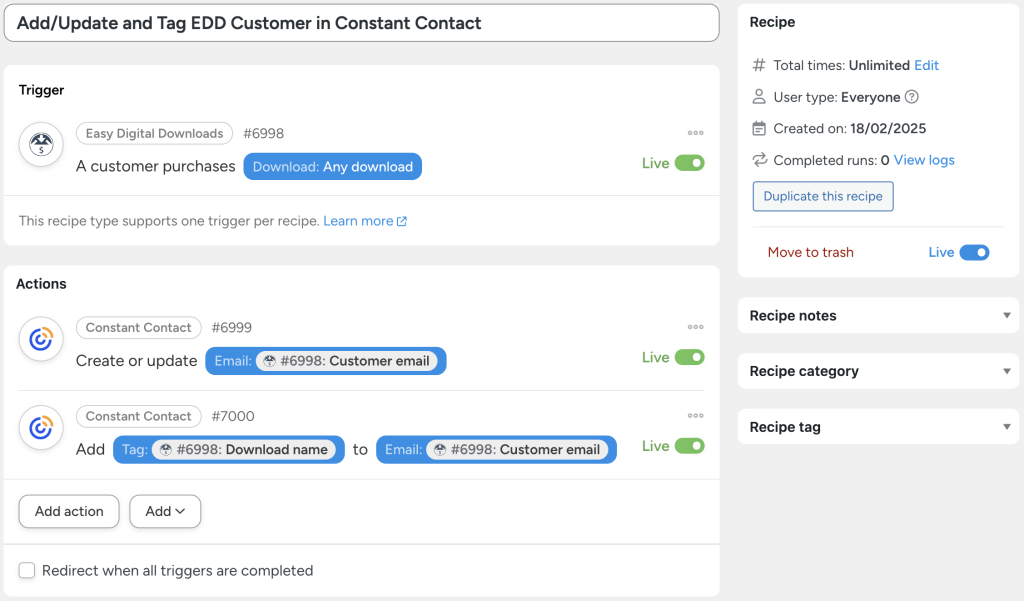The width and height of the screenshot is (1024, 601).
Task: Click the Constant Contact icon on action #6999
Action: click(40, 340)
